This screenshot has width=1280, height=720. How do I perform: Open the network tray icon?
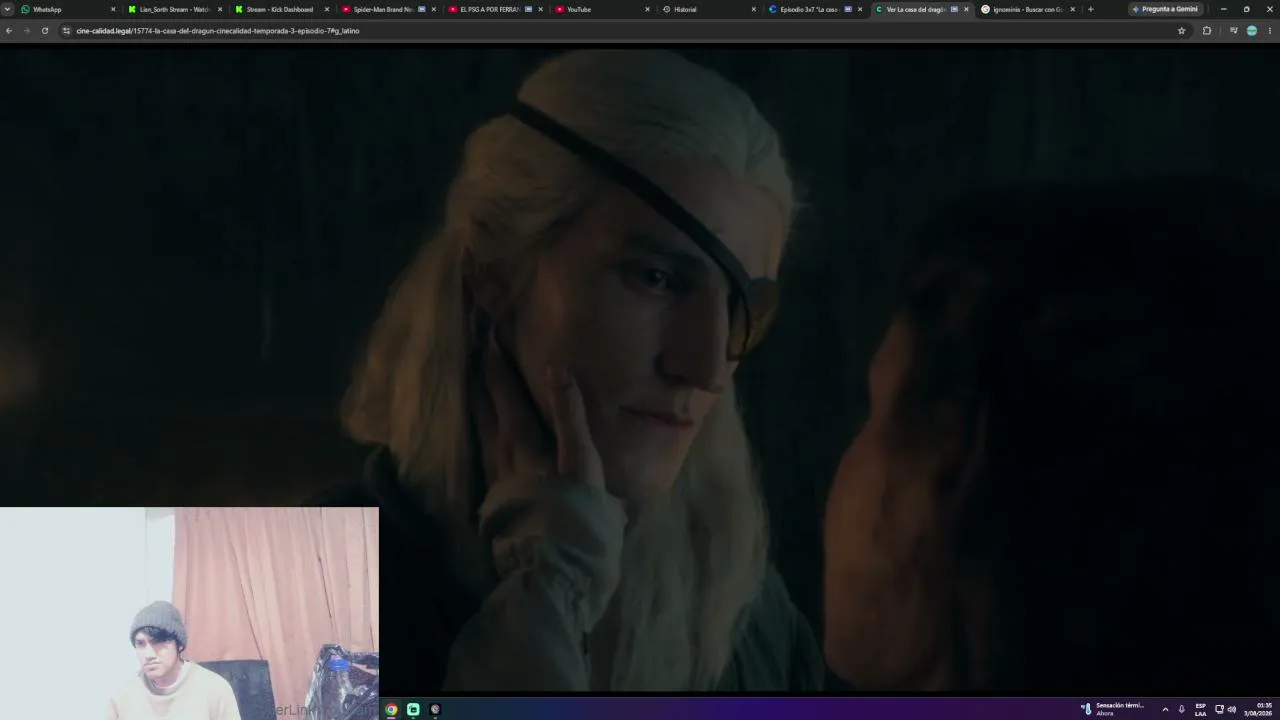1219,709
